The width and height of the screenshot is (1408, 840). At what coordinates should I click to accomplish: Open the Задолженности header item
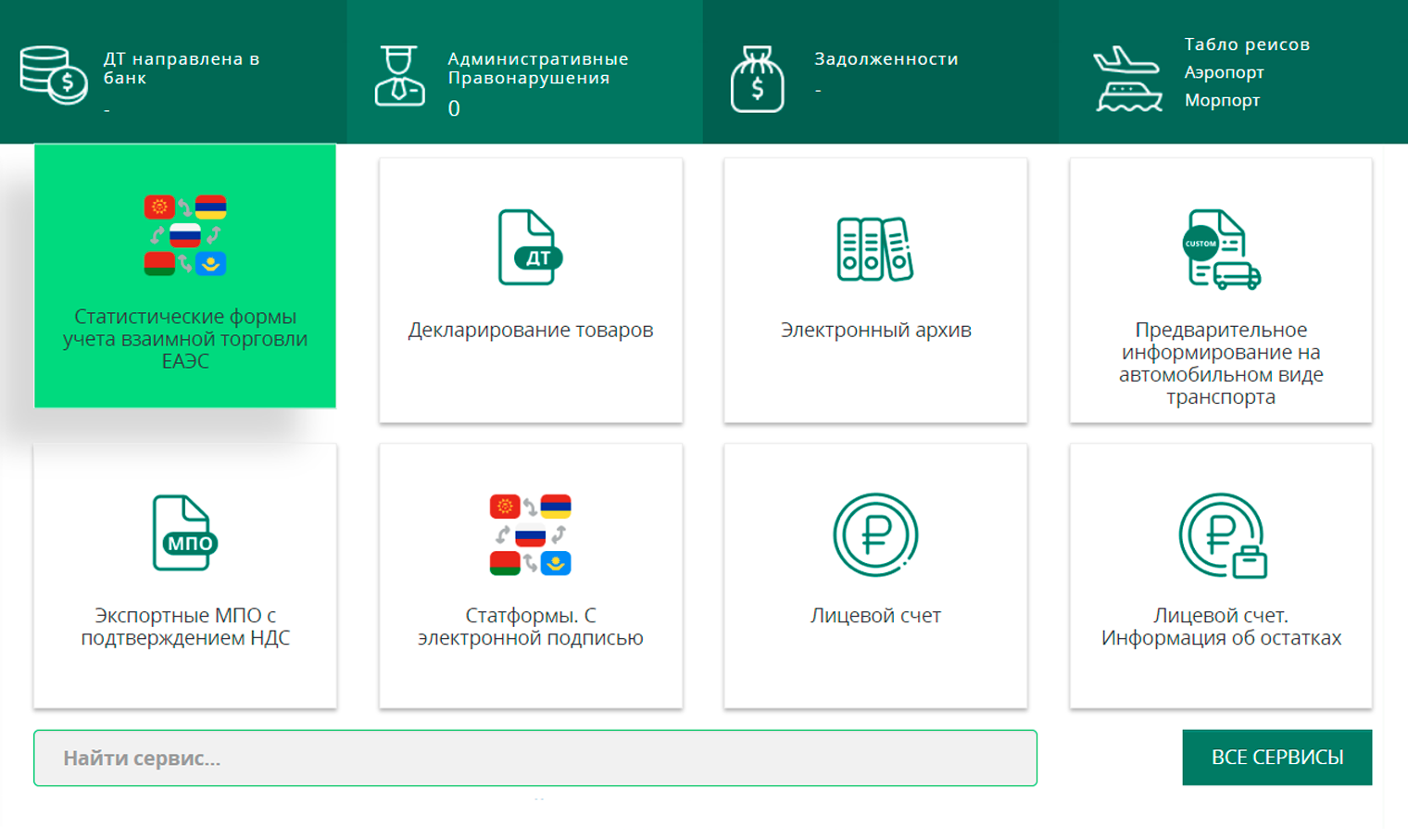click(886, 59)
